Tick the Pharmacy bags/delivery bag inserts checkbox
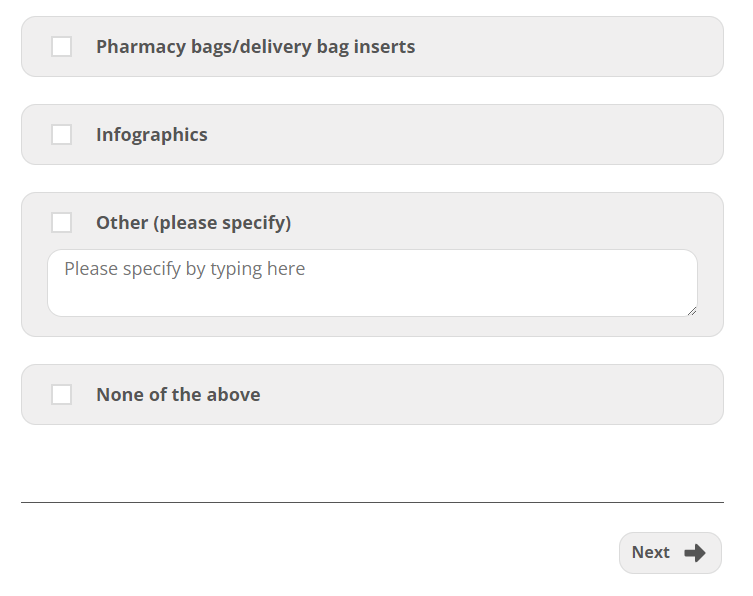The width and height of the screenshot is (753, 596). pyautogui.click(x=62, y=47)
